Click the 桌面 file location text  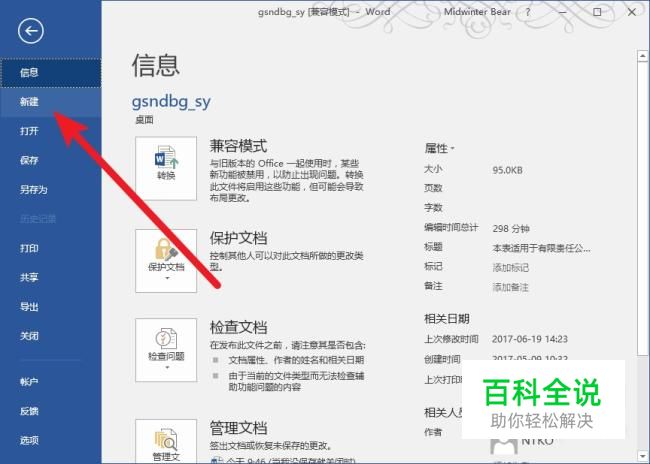(144, 120)
